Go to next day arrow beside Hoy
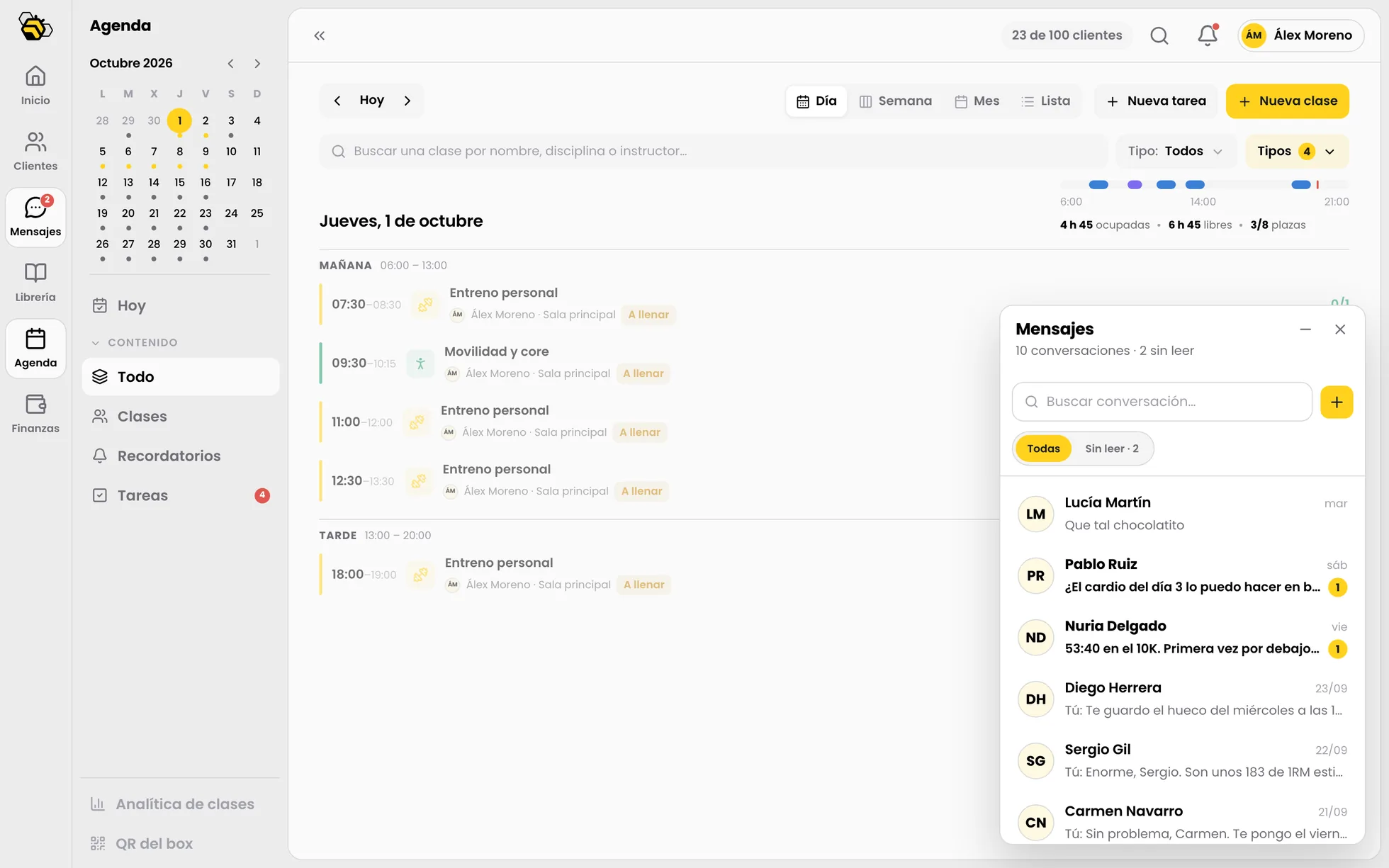This screenshot has width=1389, height=868. click(407, 101)
